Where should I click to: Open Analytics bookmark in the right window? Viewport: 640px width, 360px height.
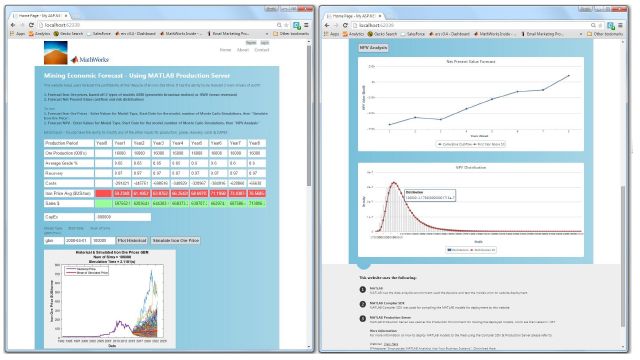pos(354,34)
